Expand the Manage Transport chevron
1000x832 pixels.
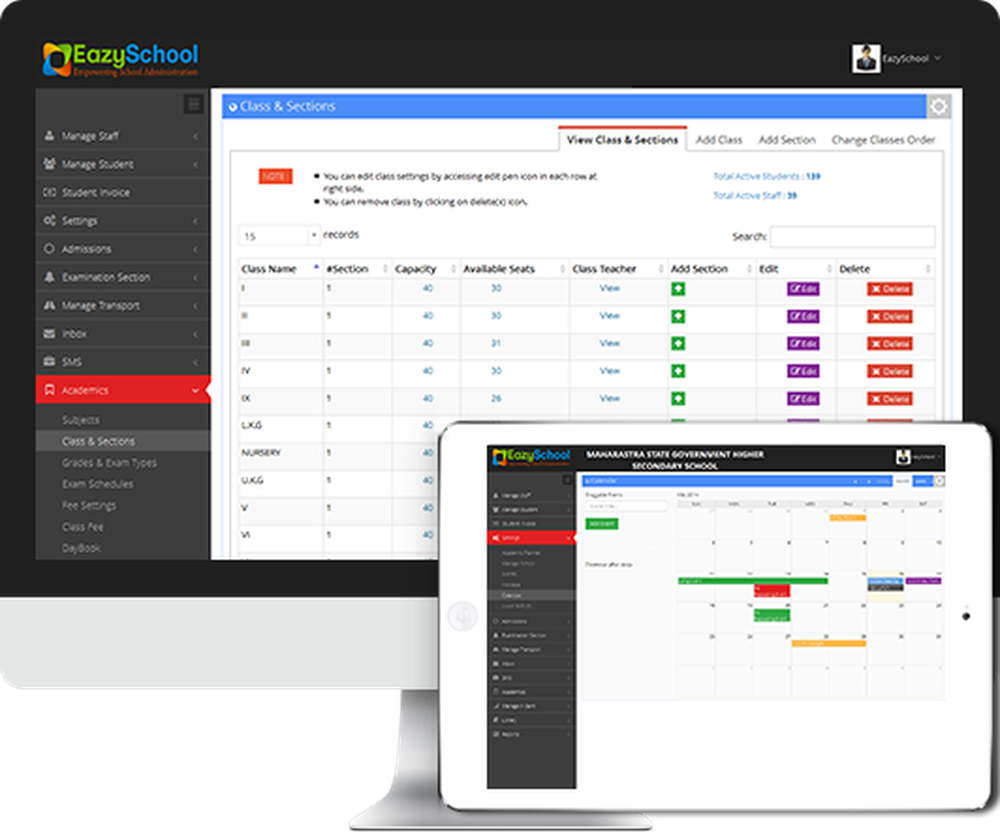[195, 306]
